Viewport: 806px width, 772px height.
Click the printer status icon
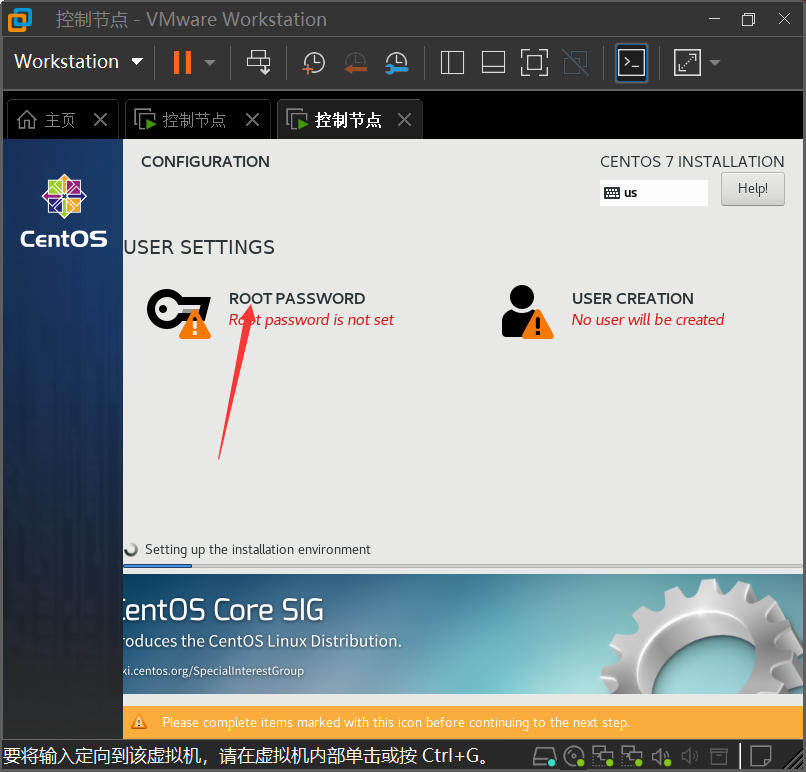tap(719, 756)
